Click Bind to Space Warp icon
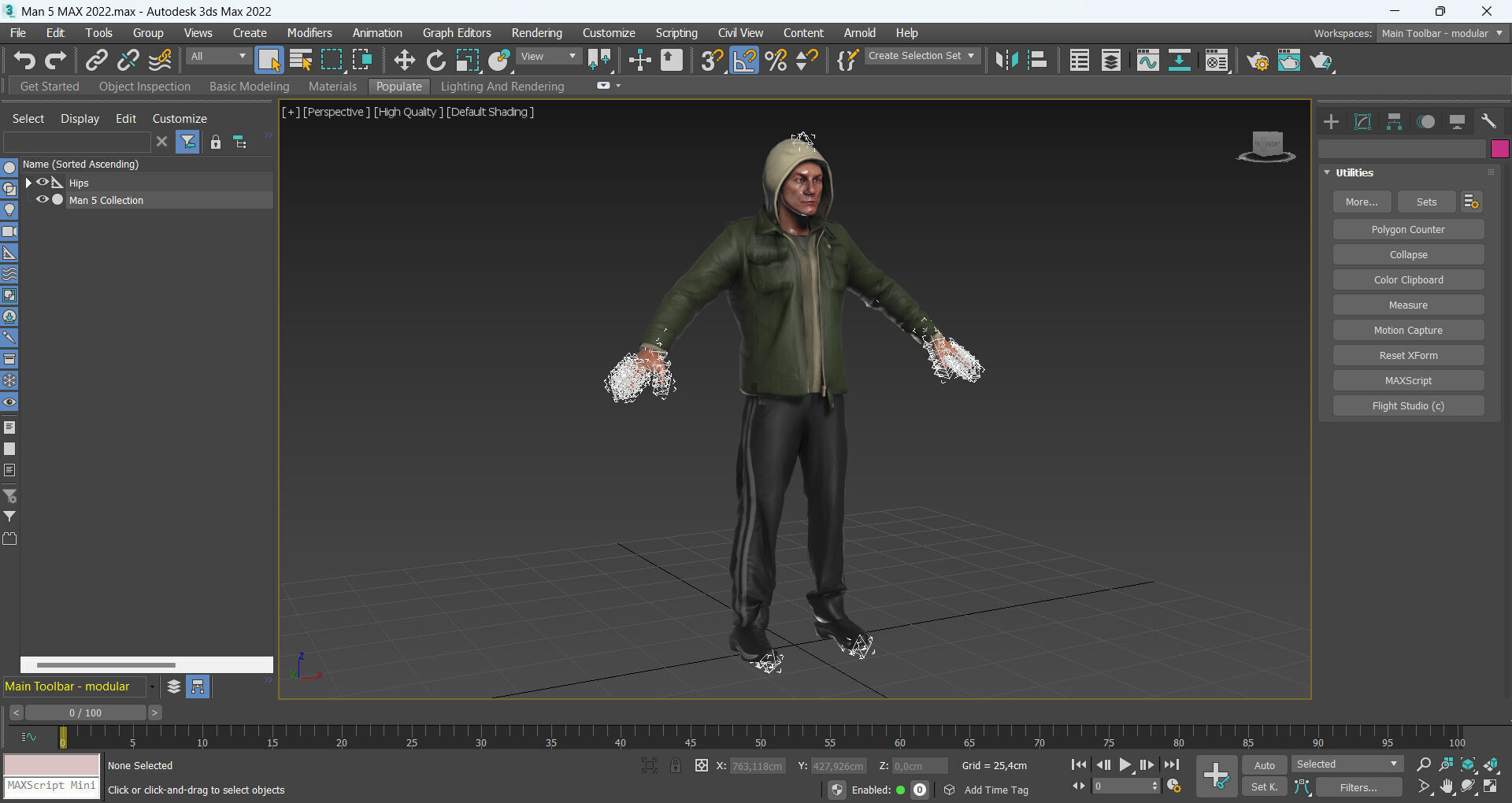 160,61
